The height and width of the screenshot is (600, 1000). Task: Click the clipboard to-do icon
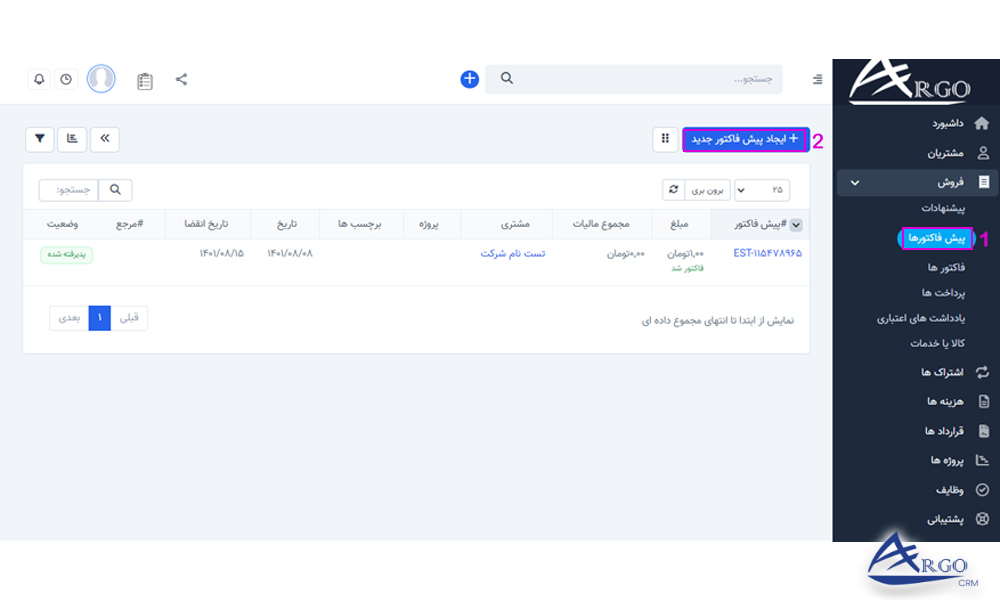coord(144,80)
